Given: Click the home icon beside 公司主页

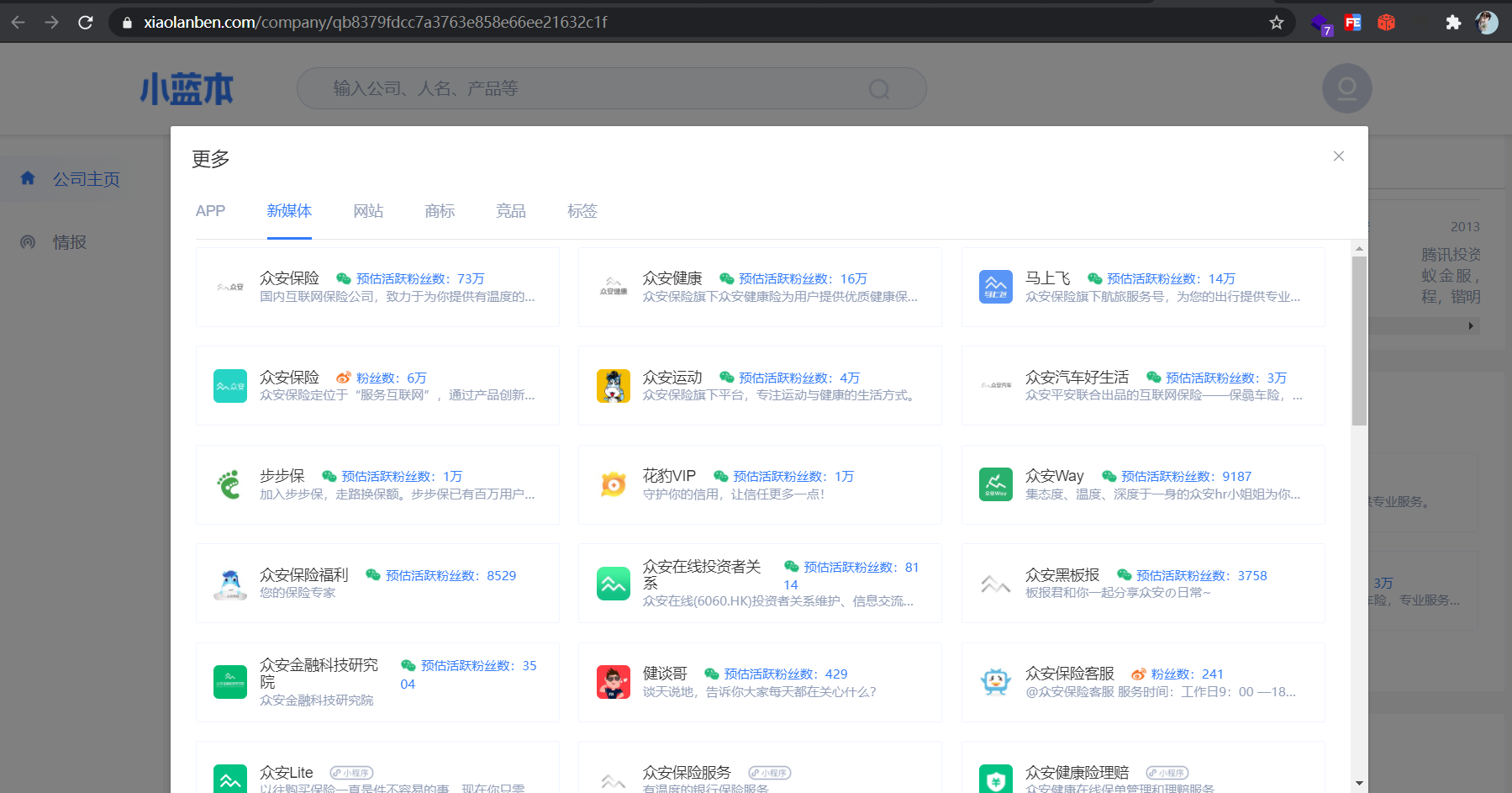Looking at the screenshot, I should click(x=28, y=178).
